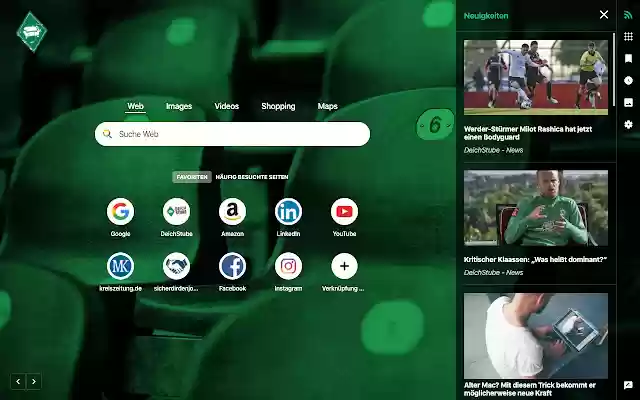640x400 pixels.
Task: Click the Rashica football match thumbnail
Action: pos(536,77)
